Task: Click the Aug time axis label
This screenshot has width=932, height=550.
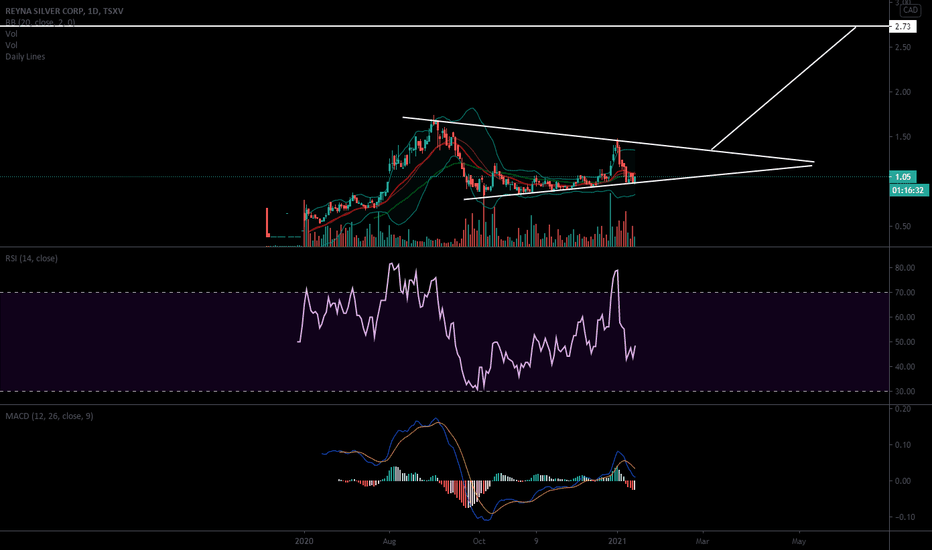Action: [389, 541]
